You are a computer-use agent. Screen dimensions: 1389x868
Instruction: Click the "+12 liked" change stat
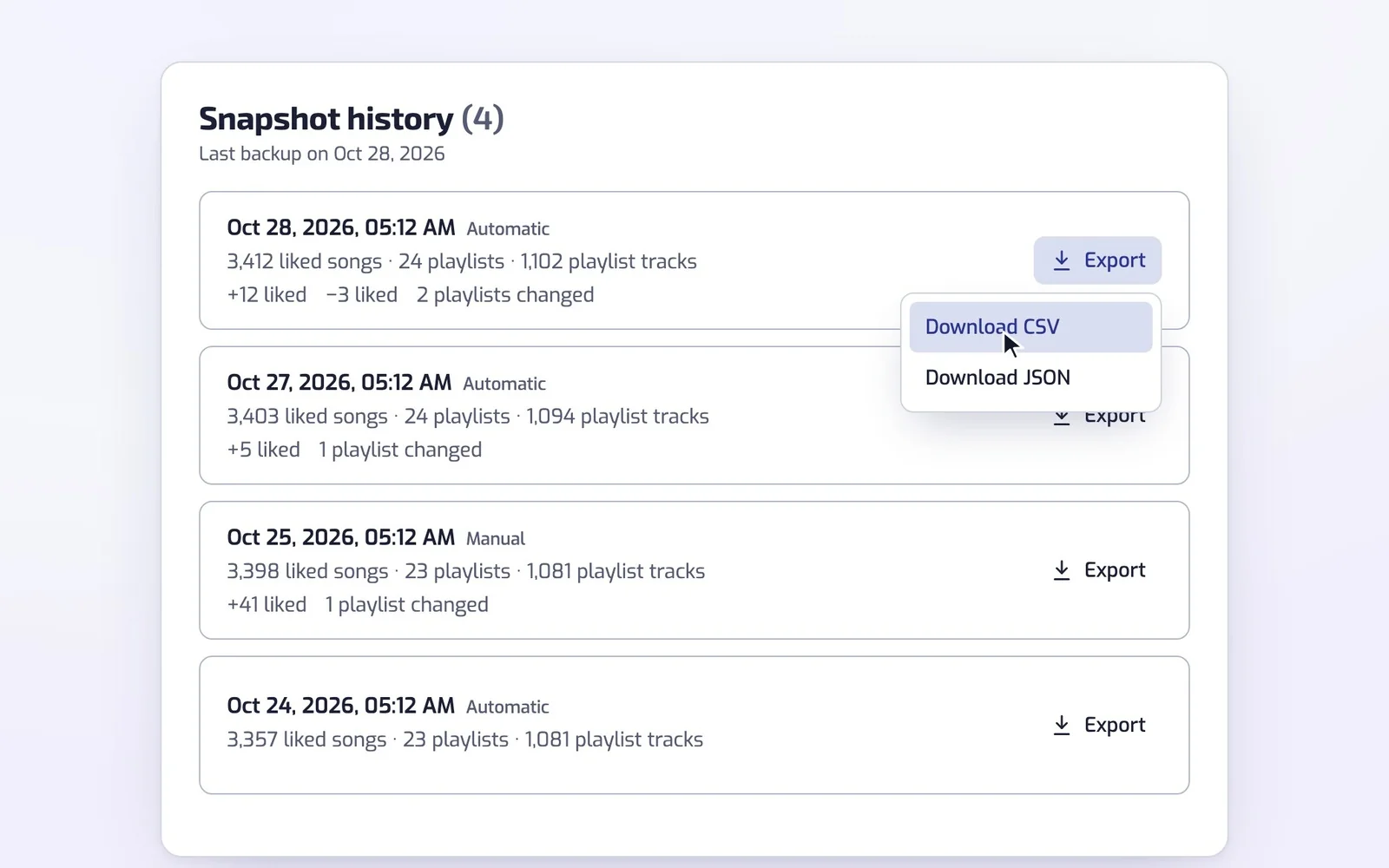click(x=267, y=295)
